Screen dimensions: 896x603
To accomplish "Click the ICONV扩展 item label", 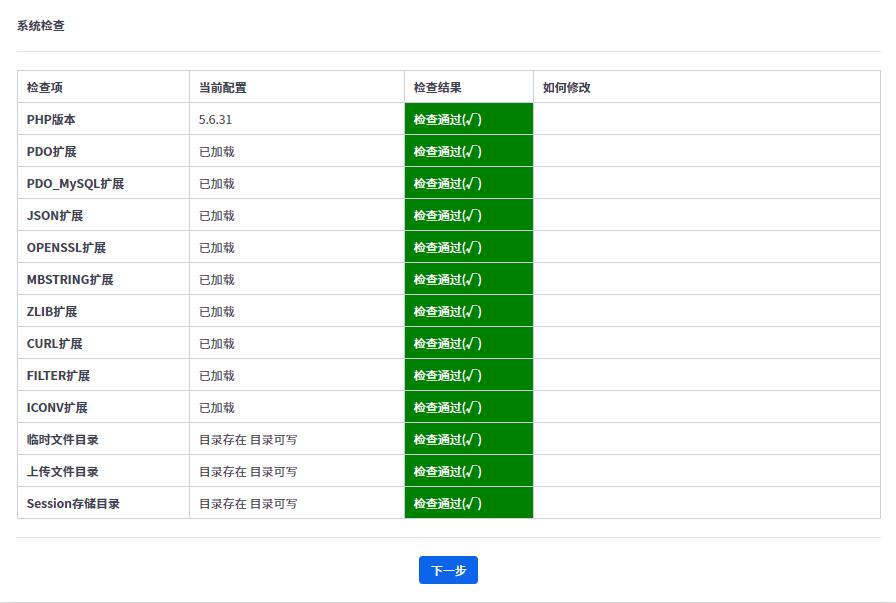I will [x=57, y=408].
